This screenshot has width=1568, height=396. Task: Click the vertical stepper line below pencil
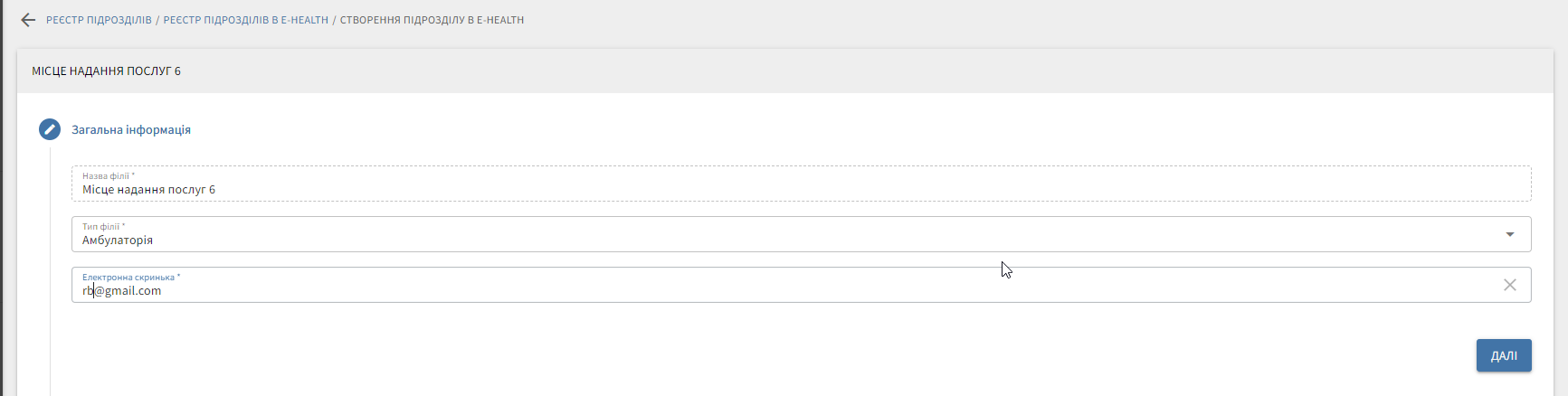point(50,271)
